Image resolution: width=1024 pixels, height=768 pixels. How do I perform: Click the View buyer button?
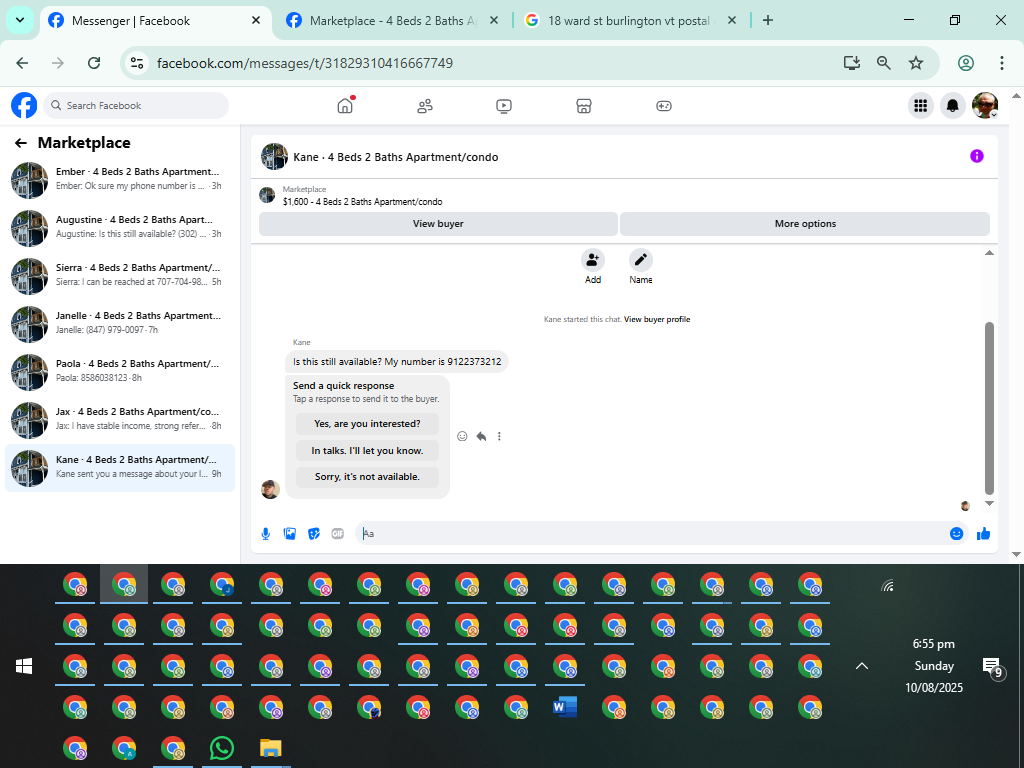(438, 223)
